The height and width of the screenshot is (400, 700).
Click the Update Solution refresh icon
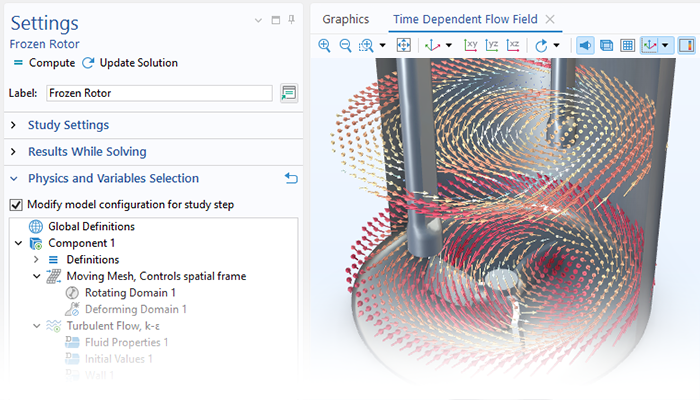(88, 63)
